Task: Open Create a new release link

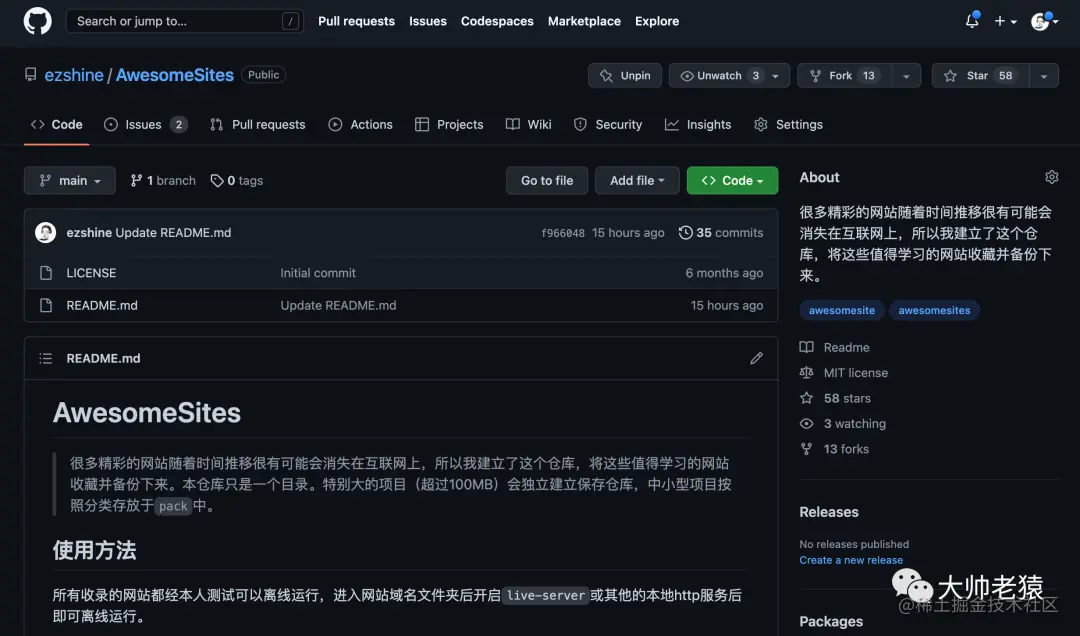Action: coord(851,560)
